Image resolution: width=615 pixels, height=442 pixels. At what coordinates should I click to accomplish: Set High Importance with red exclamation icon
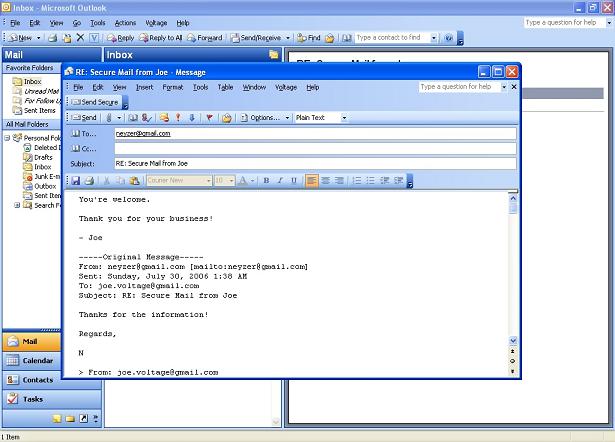point(178,118)
